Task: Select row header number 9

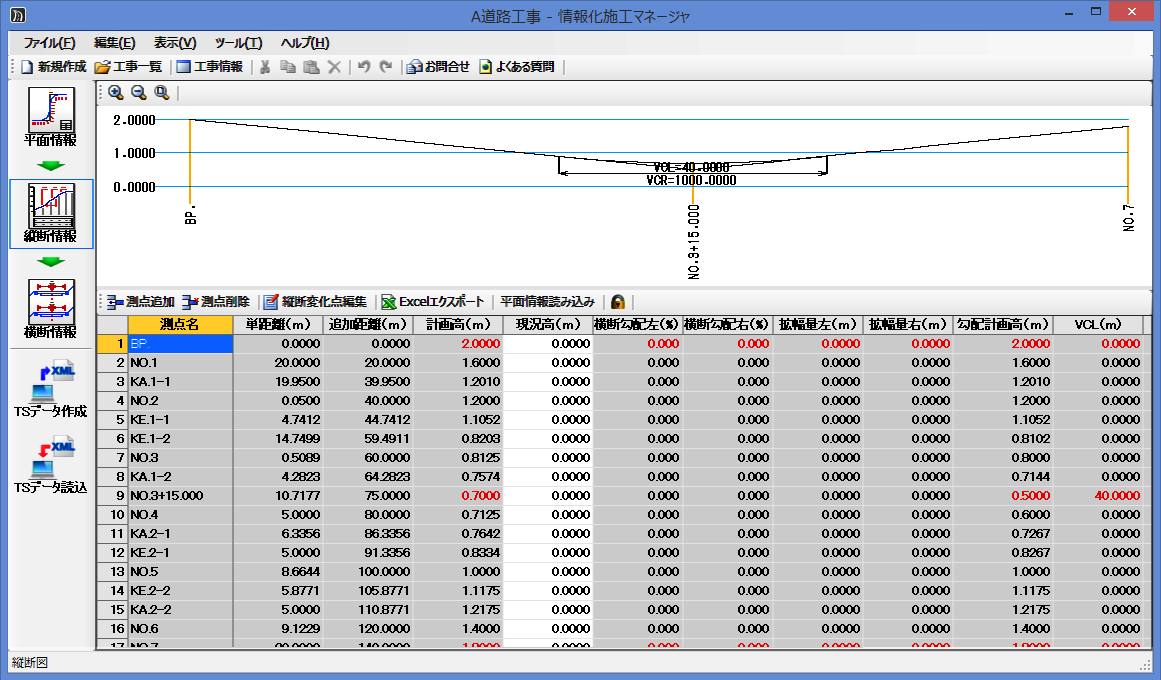Action: [113, 496]
